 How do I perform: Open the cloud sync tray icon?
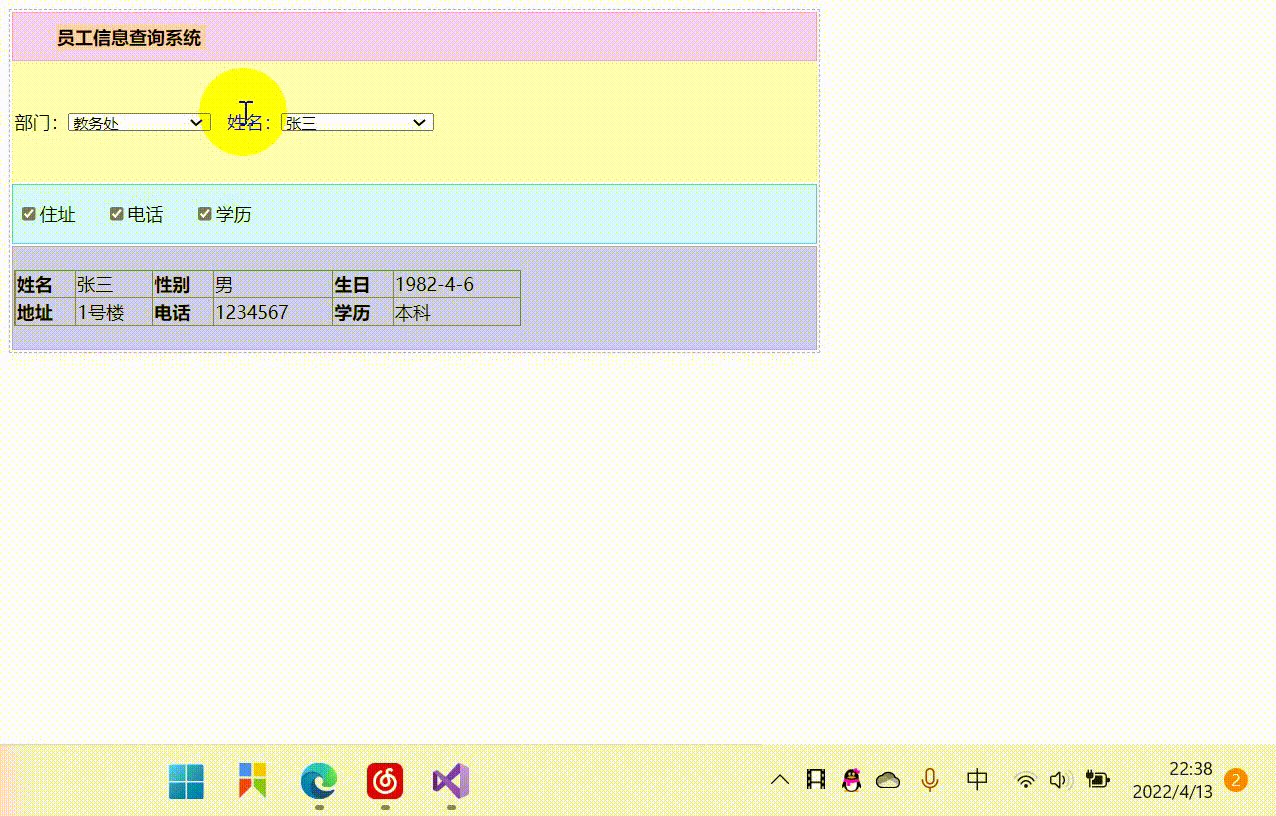pos(888,780)
